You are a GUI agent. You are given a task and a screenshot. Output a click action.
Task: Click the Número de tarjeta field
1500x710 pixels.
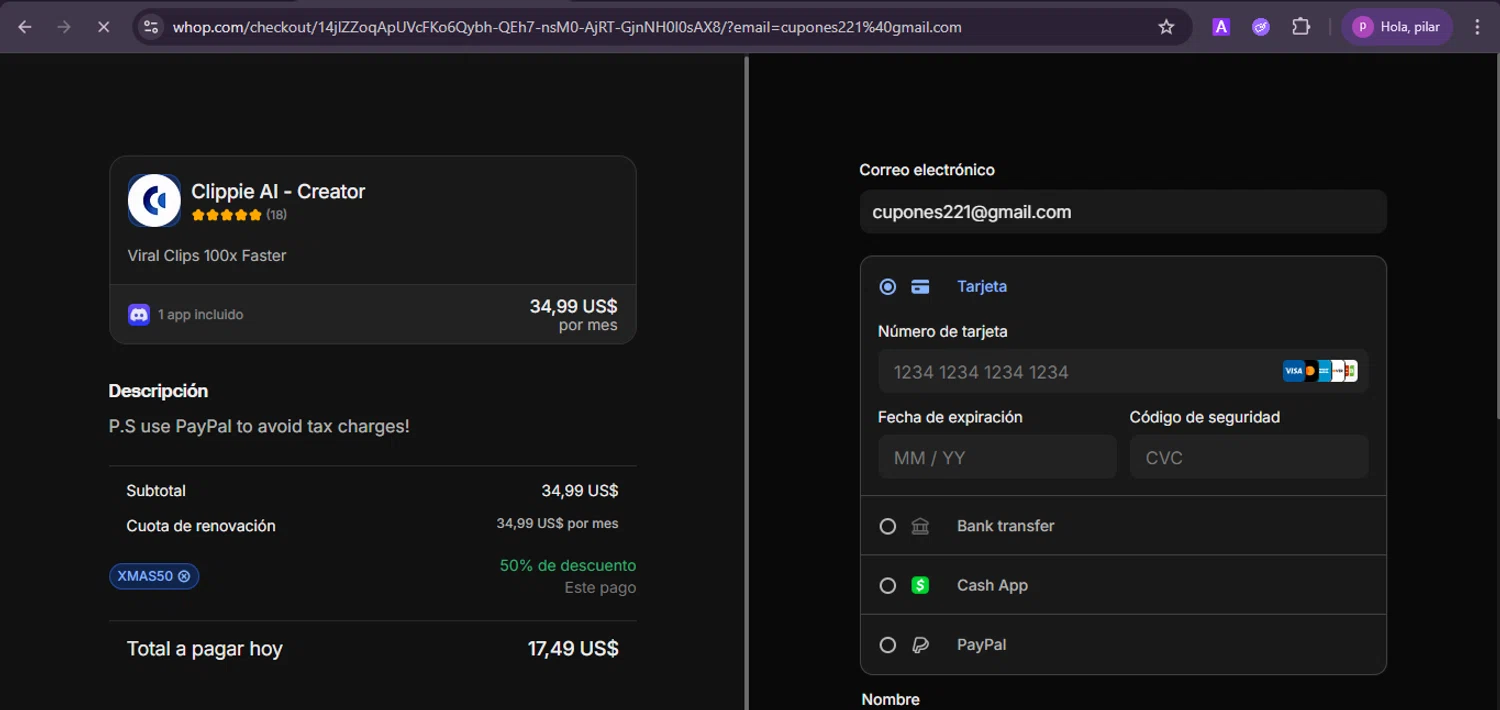[x=1123, y=371]
